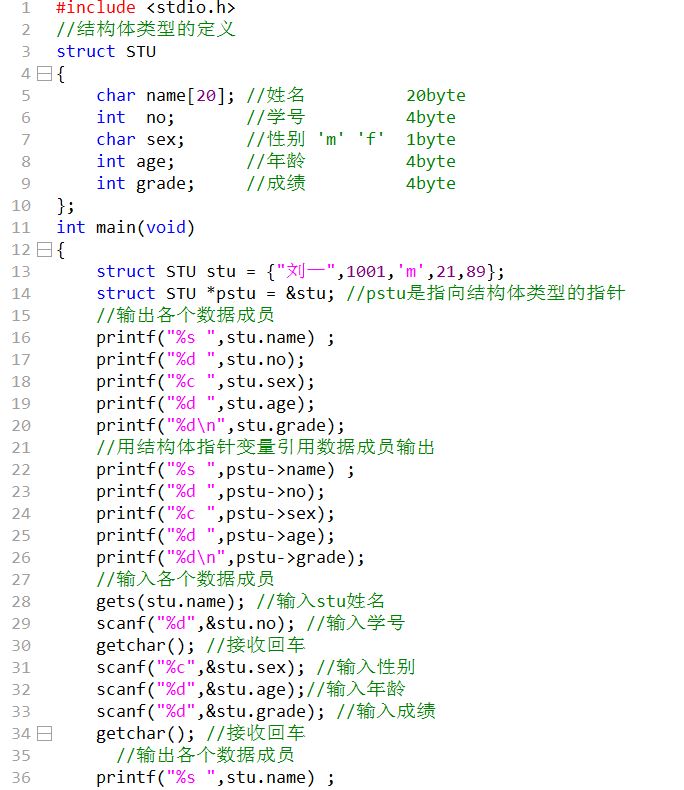Click the printf pstu->name statement
684x790 pixels.
225,470
